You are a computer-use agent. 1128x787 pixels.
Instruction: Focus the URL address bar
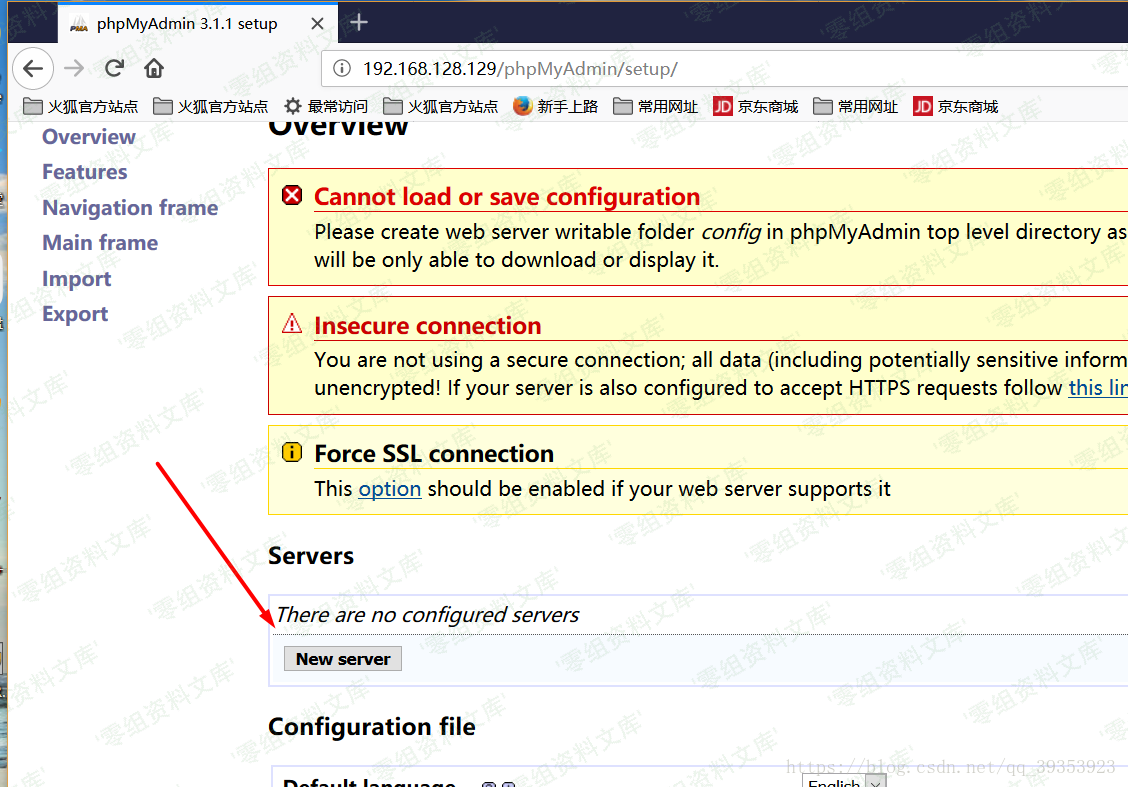[x=700, y=69]
